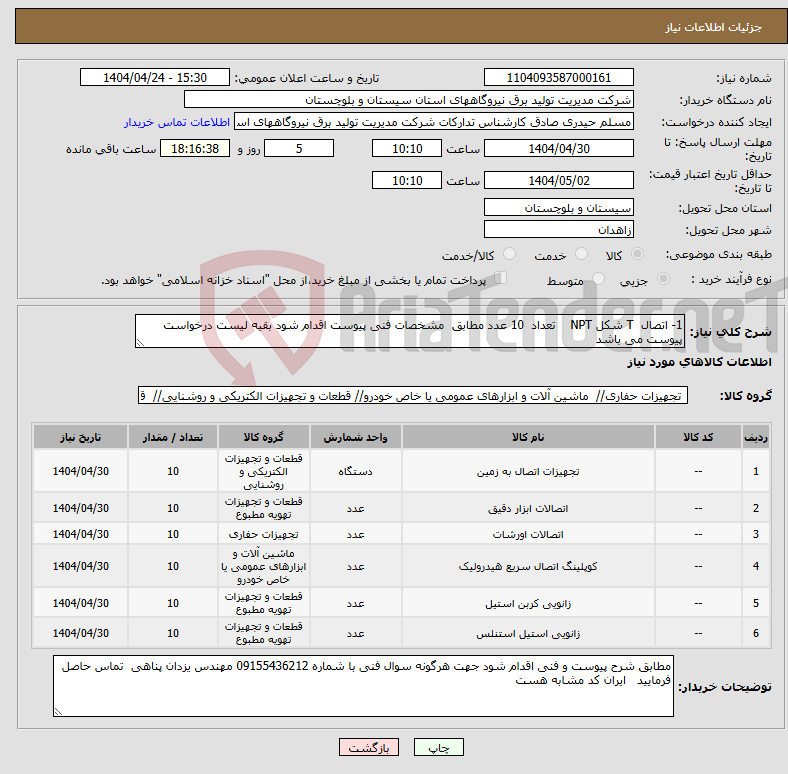Click the اطلاعات کالاهای مورد نیاز heading
This screenshot has height=774, width=788.
(x=699, y=362)
